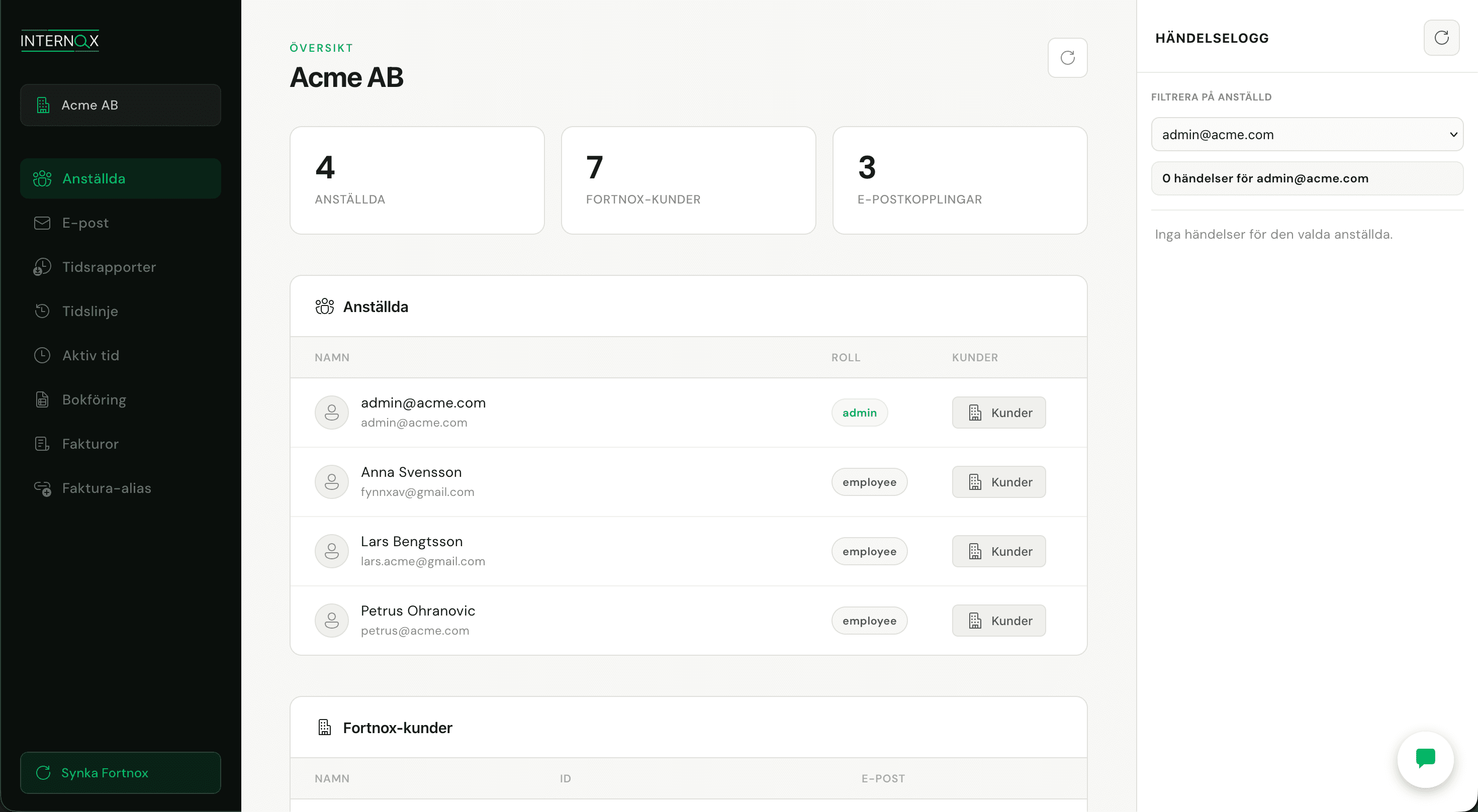The height and width of the screenshot is (812, 1478).
Task: Click the Fortnox-kunder section title
Action: (x=398, y=728)
